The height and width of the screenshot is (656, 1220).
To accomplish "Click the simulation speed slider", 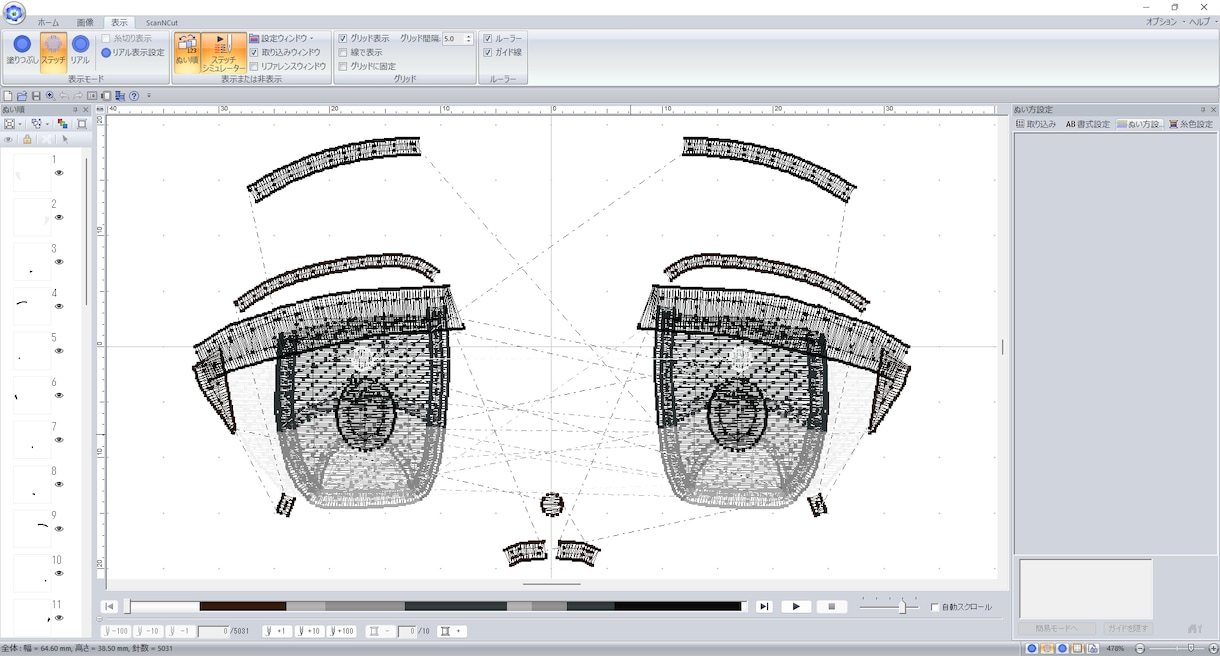I will click(x=889, y=606).
